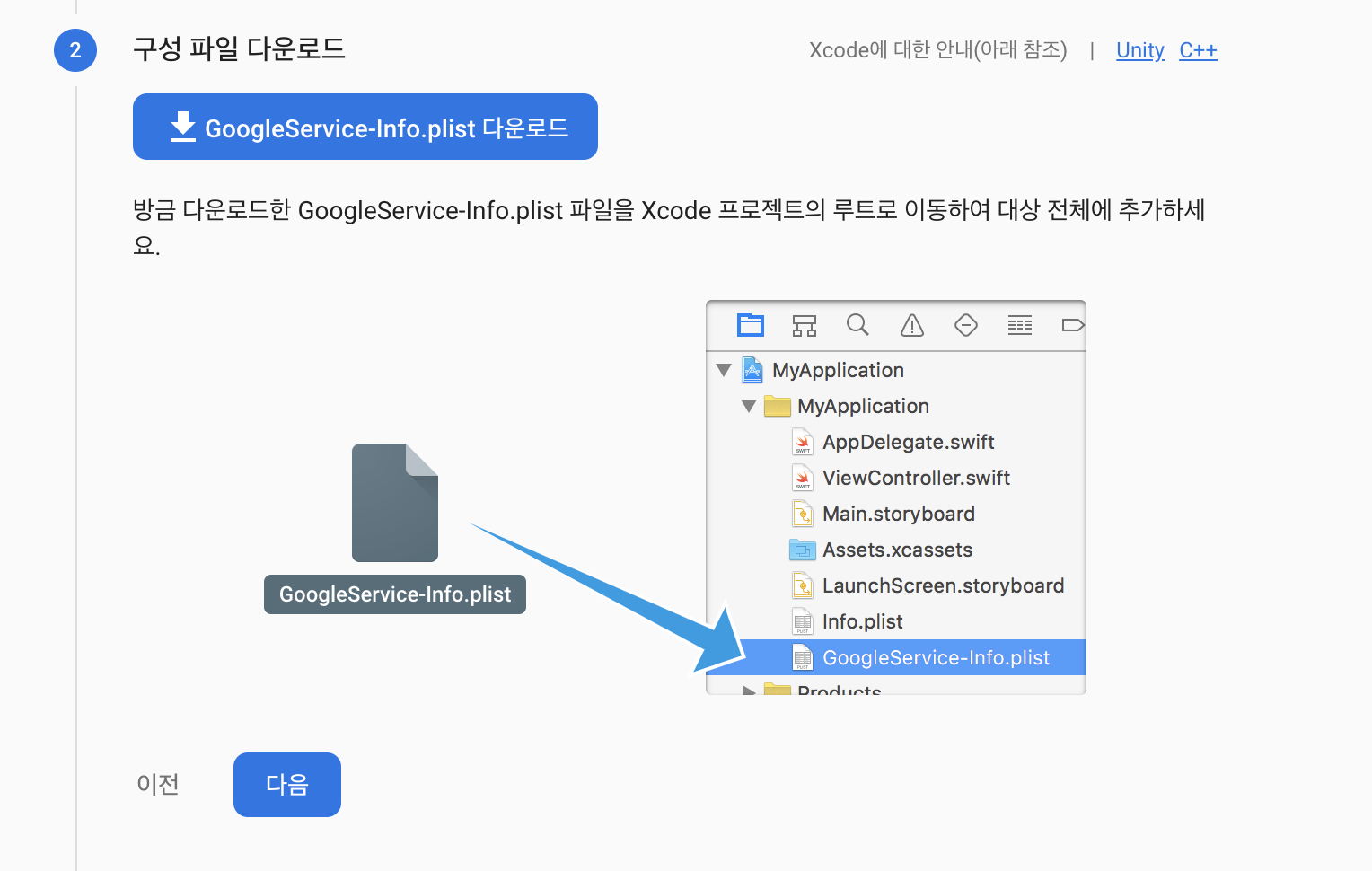Click the '구성 파일 다운로드' step heading
This screenshot has height=871, width=1372.
click(239, 48)
